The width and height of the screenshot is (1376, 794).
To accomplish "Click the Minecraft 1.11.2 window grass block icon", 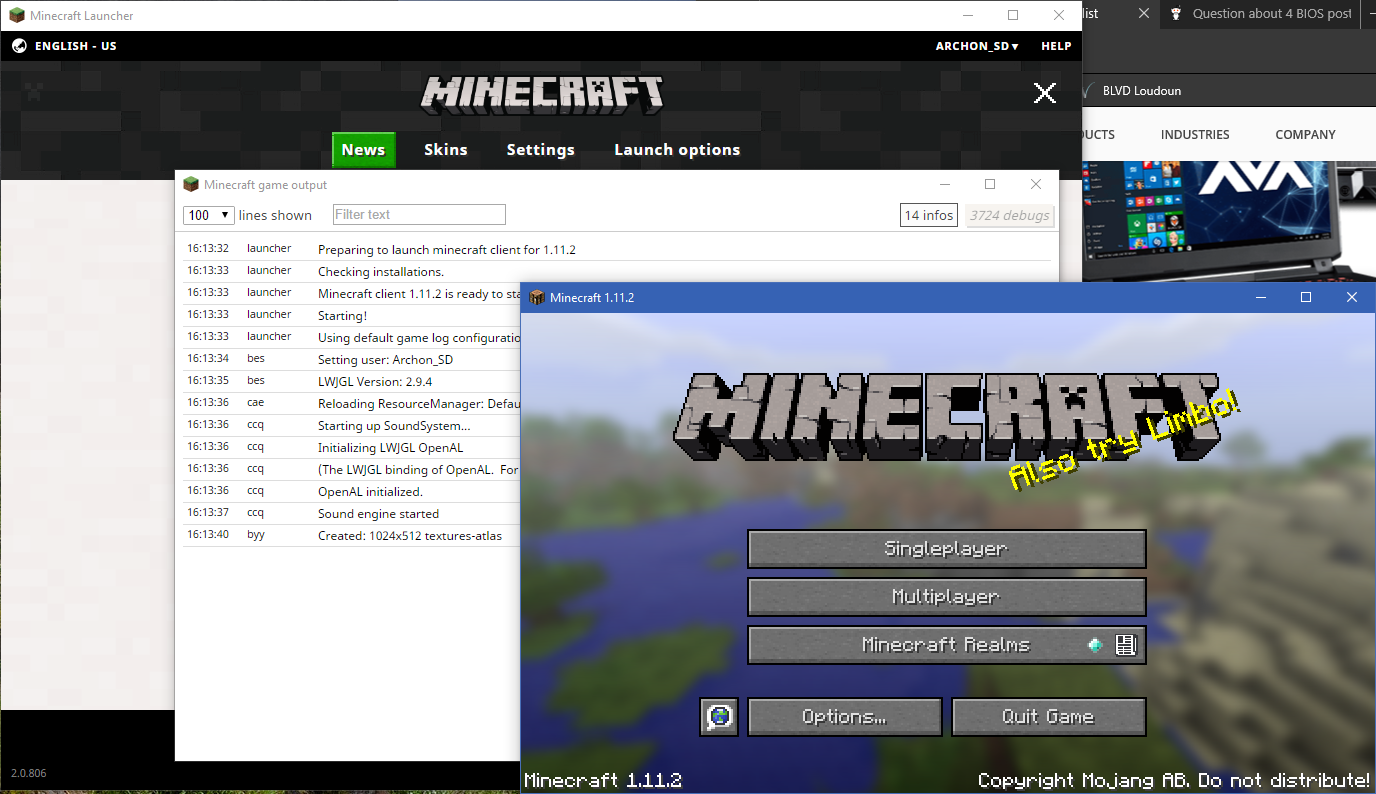I will (x=537, y=297).
